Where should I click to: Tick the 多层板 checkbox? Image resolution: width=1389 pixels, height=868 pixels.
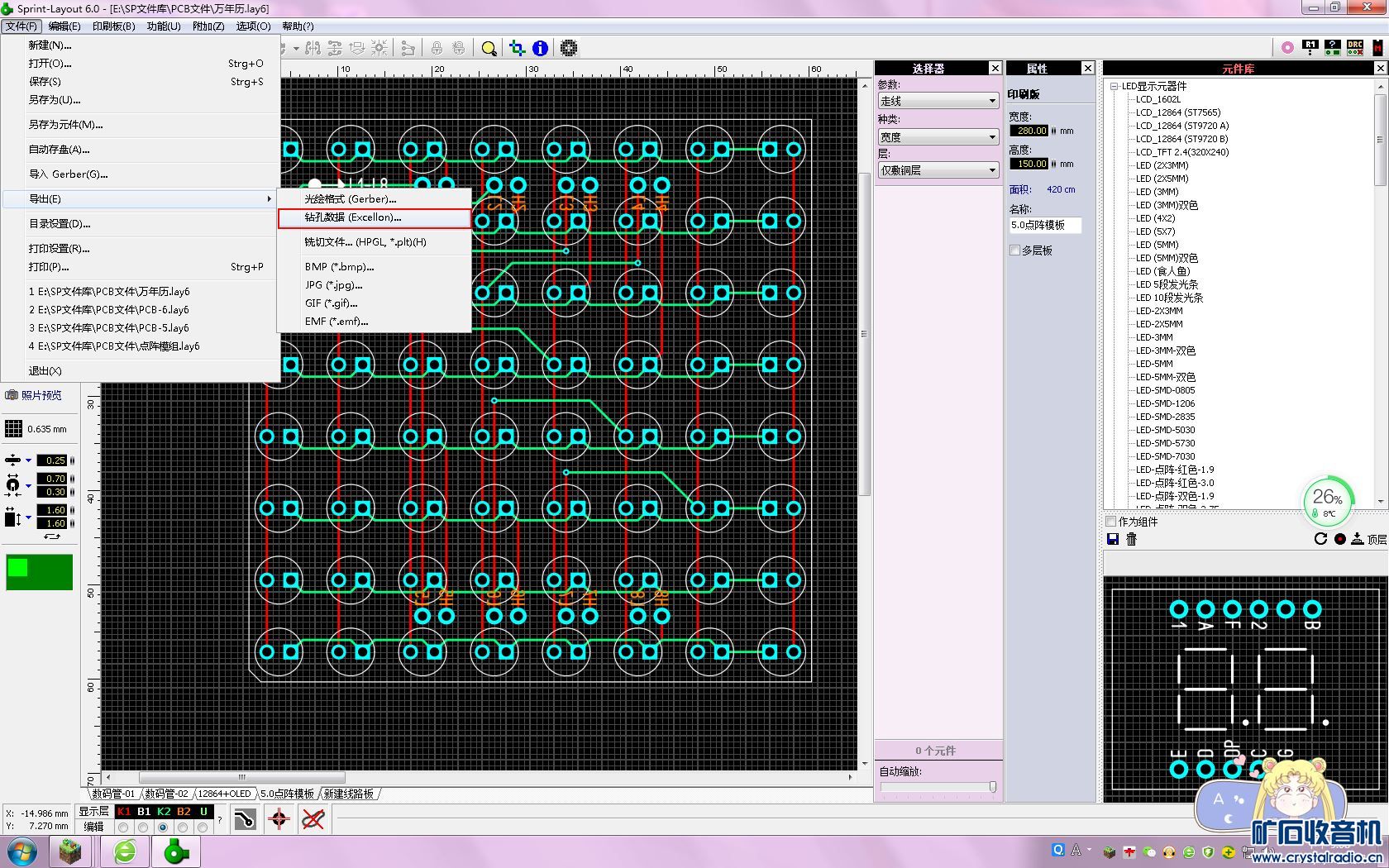(1014, 250)
